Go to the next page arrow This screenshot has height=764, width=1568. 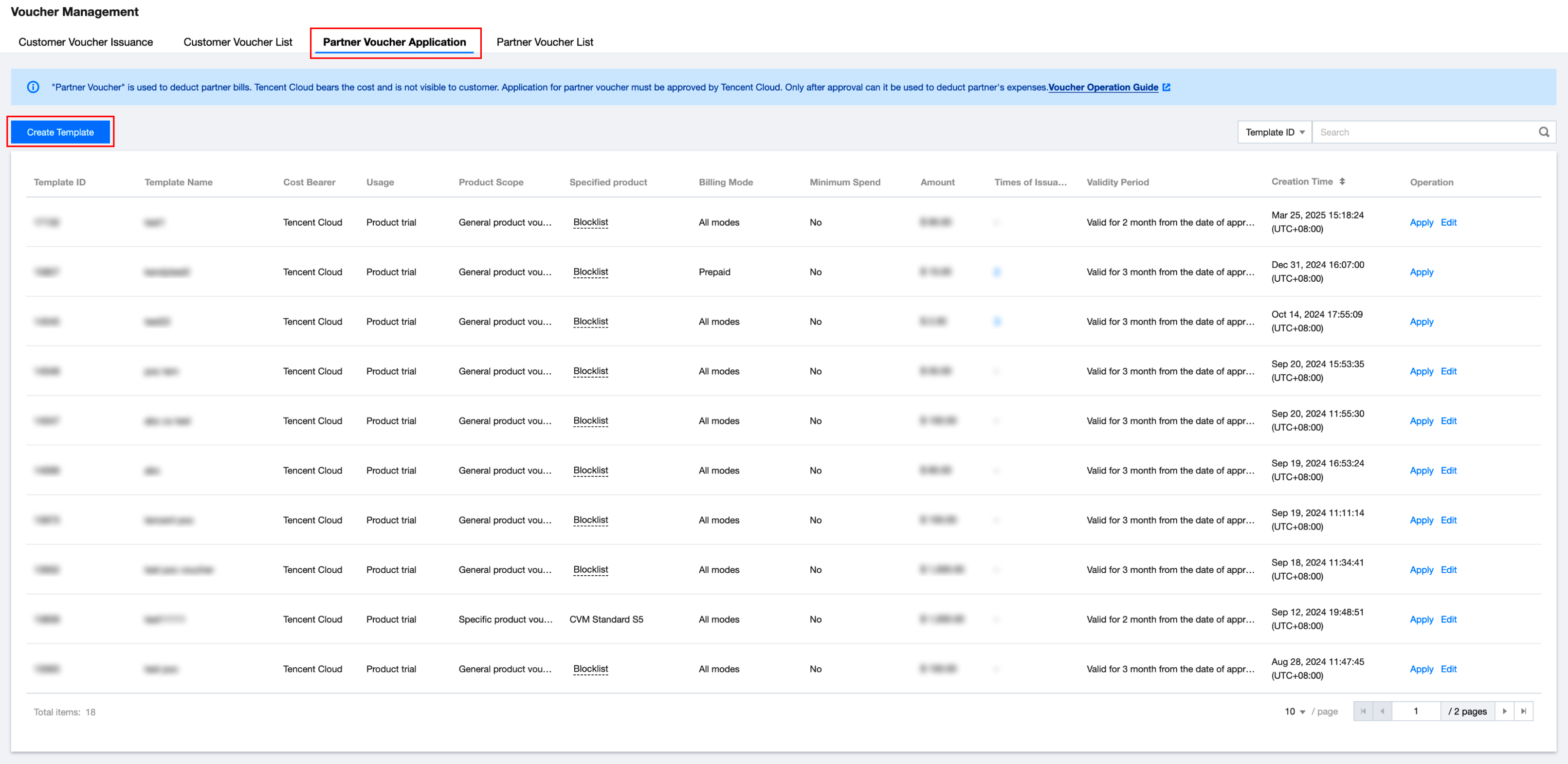[1505, 711]
